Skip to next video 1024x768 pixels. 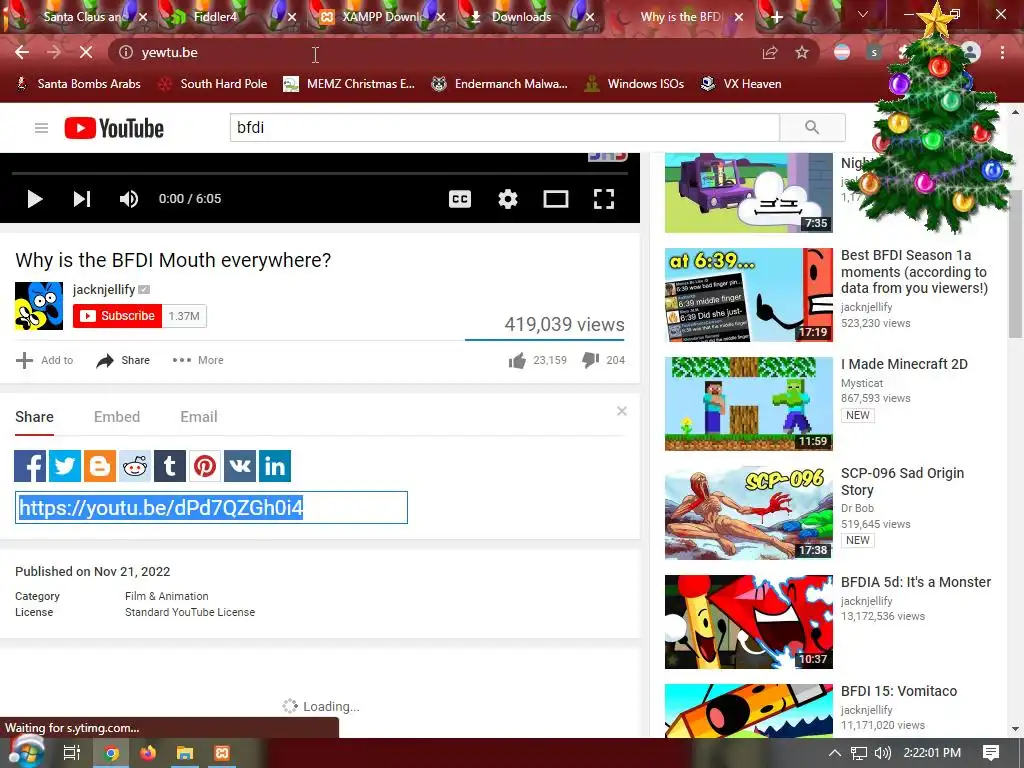tap(82, 199)
